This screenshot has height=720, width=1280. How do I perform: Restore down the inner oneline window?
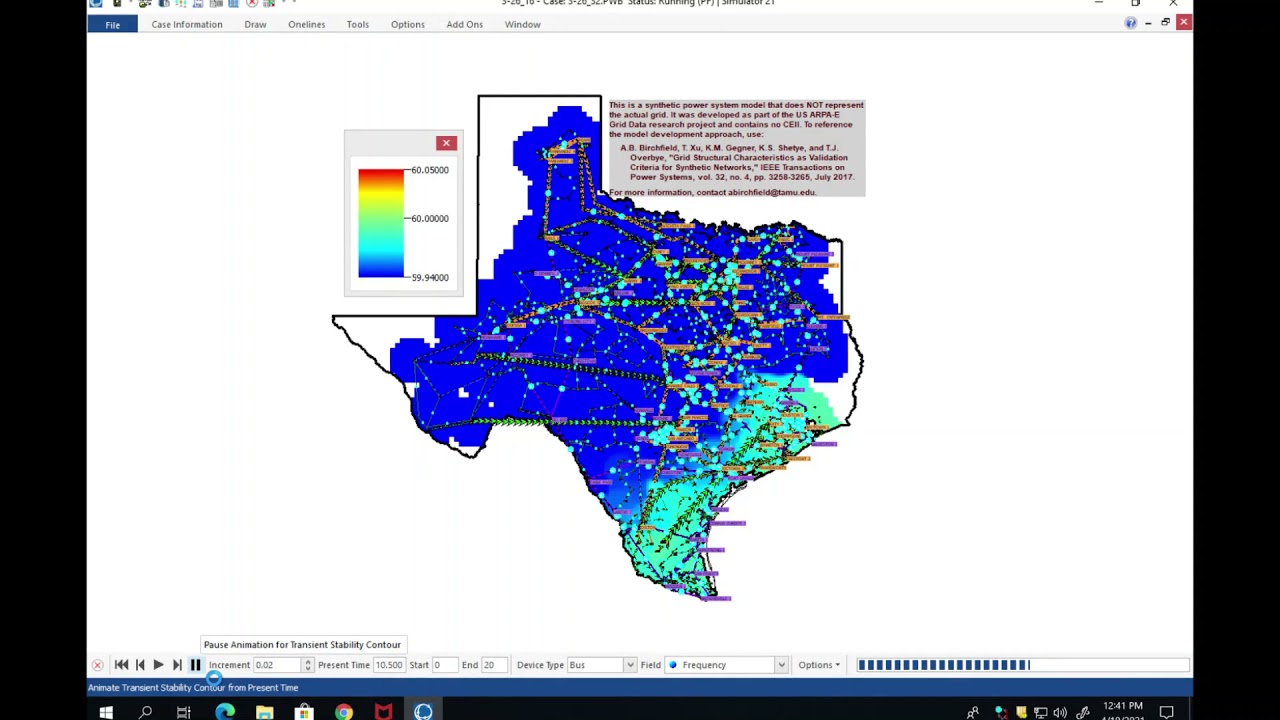pos(1165,22)
